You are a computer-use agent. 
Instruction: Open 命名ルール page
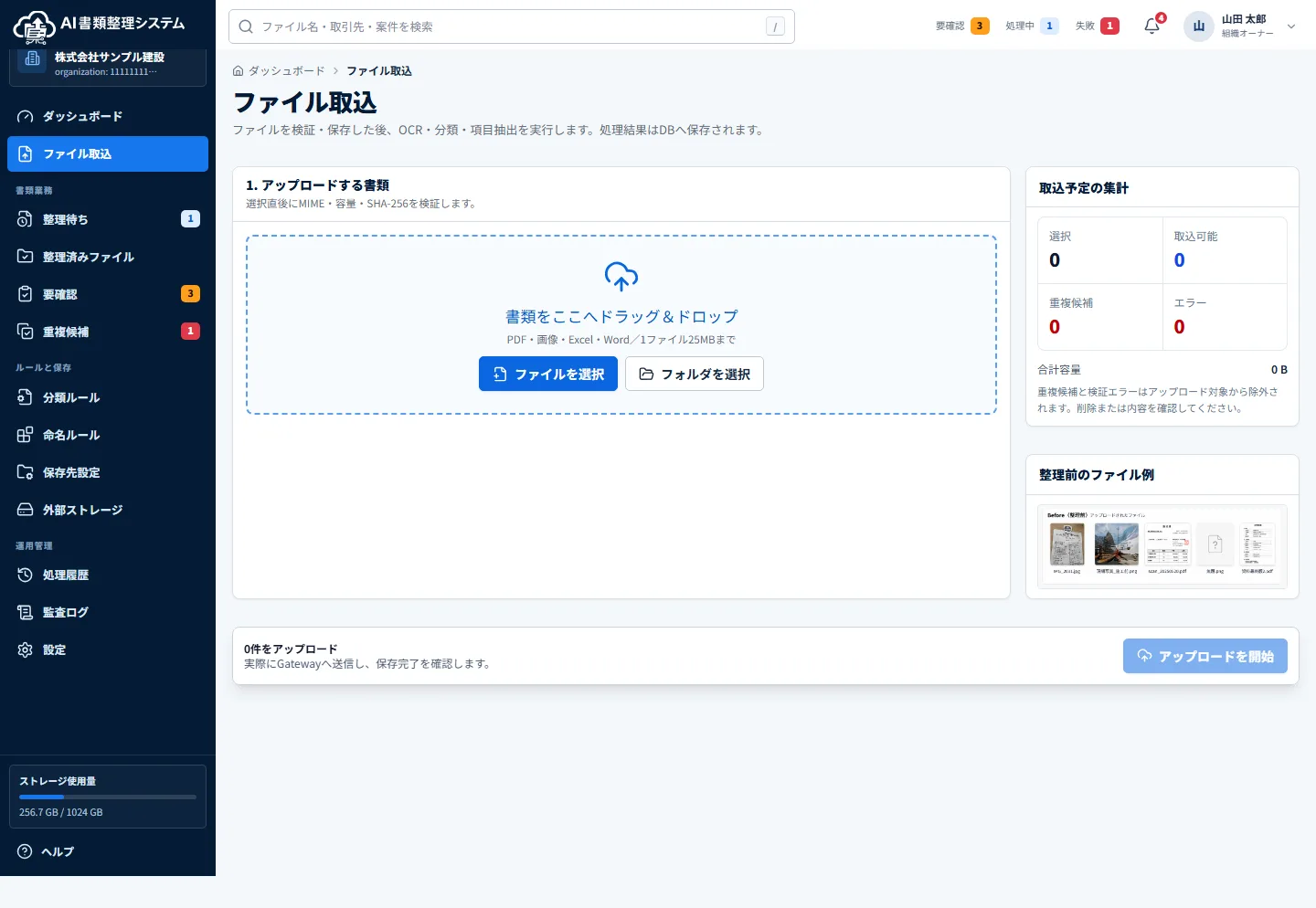pos(108,435)
